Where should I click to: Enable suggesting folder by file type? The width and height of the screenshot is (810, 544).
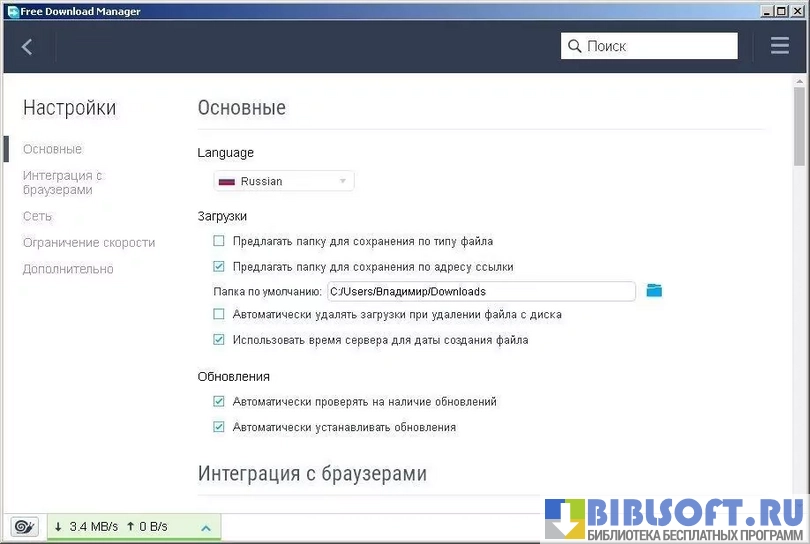(219, 241)
